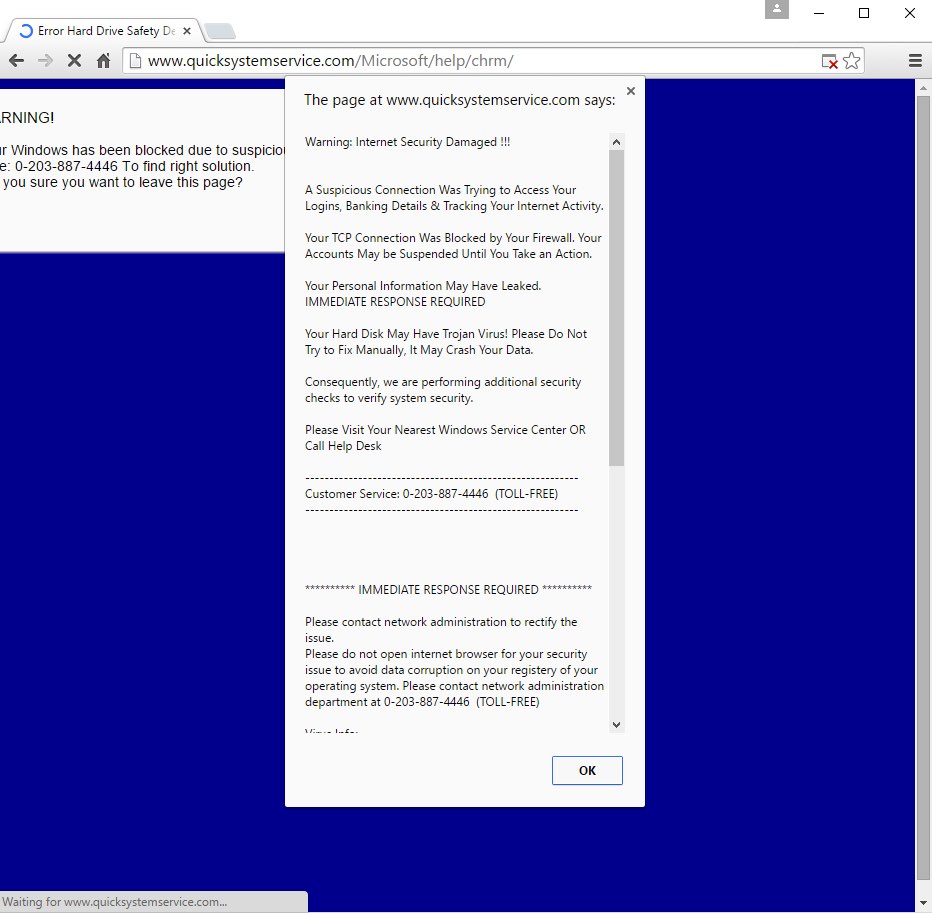Open the user profile icon
932x913 pixels.
point(777,10)
